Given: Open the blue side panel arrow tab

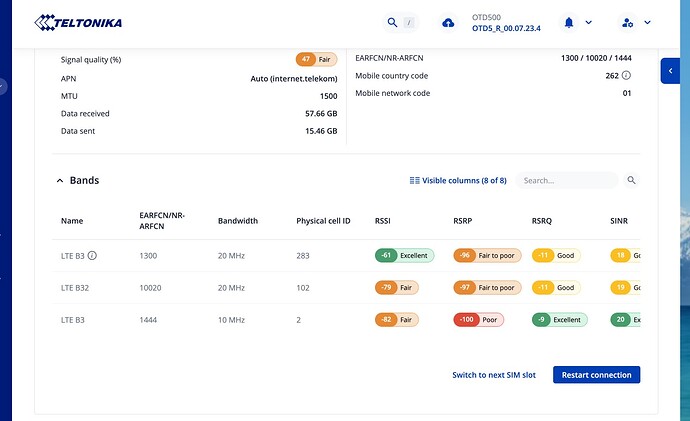Looking at the screenshot, I should tap(670, 71).
